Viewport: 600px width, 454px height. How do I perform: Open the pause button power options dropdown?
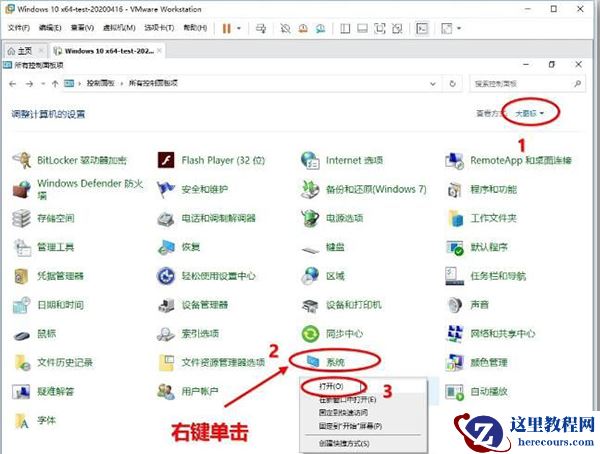coord(239,28)
